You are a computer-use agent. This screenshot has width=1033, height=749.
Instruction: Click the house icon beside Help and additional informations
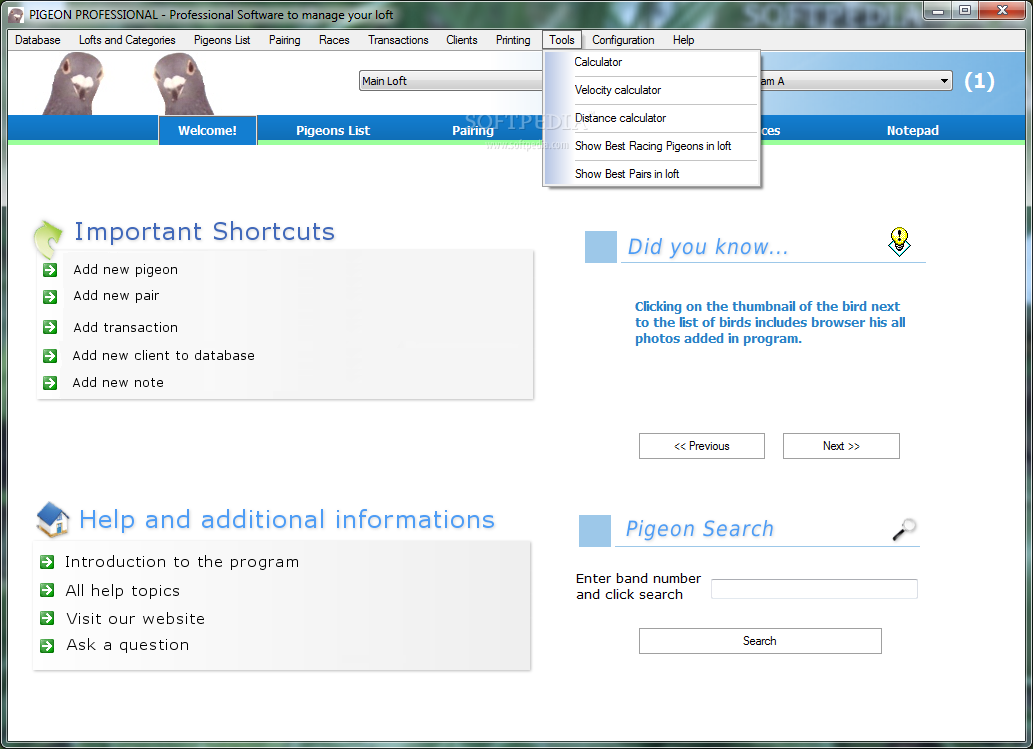pos(53,520)
